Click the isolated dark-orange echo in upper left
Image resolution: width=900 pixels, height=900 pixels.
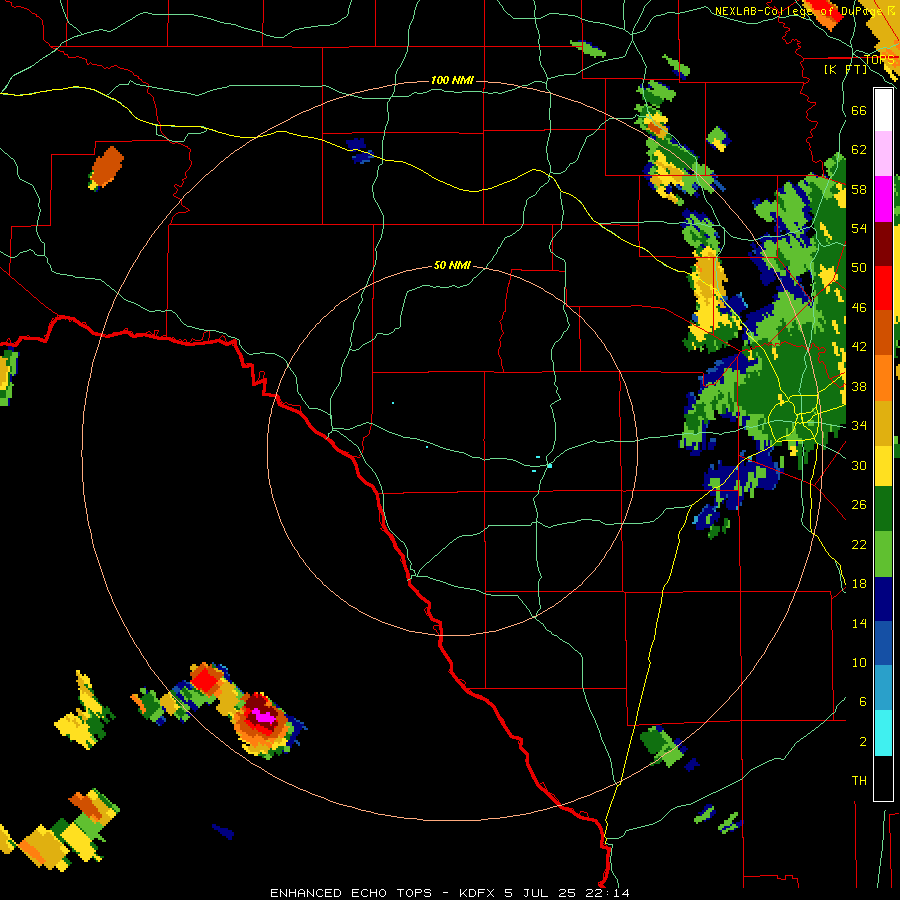pos(108,165)
